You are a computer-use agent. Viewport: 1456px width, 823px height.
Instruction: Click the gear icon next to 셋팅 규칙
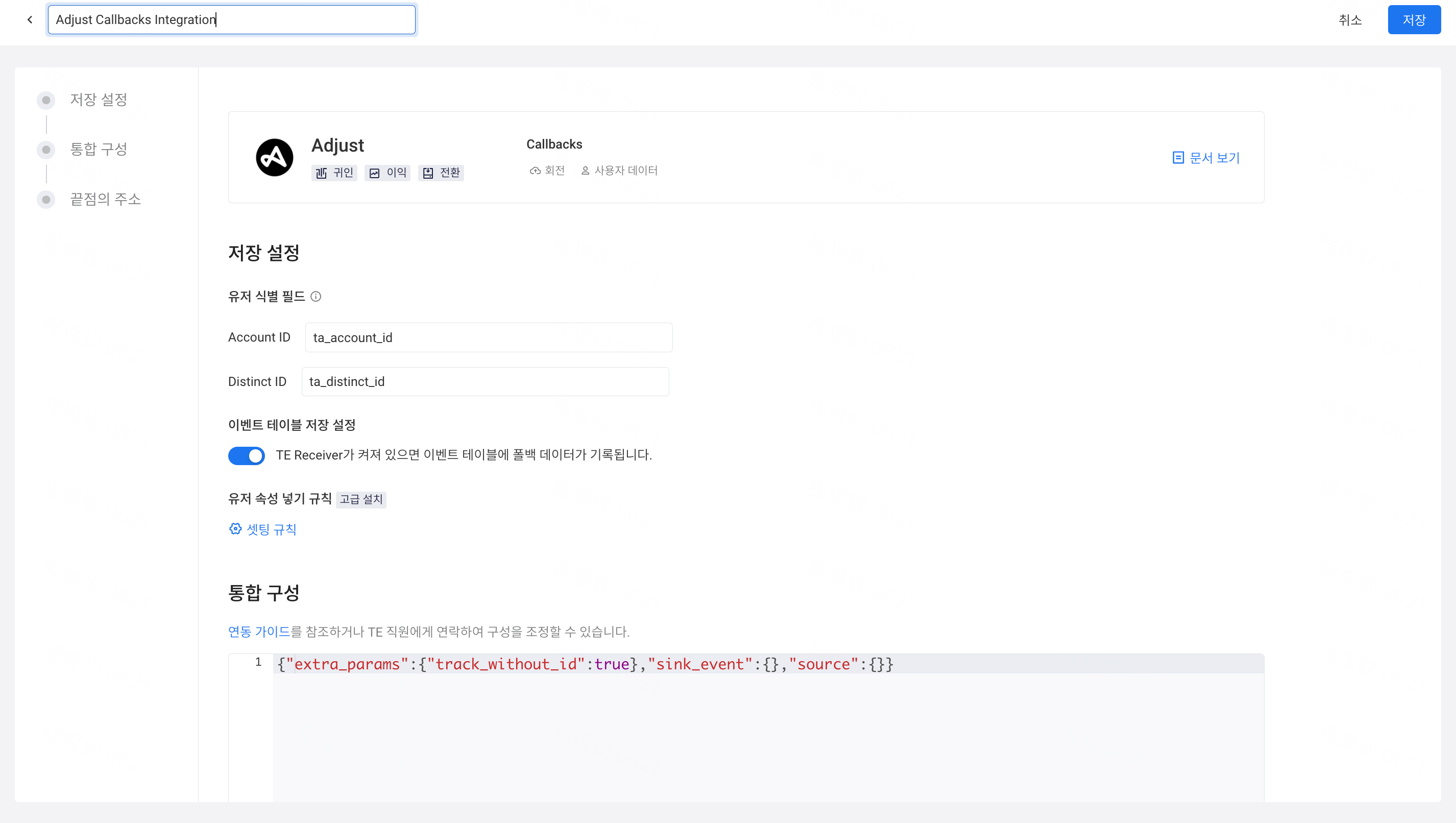coord(235,528)
